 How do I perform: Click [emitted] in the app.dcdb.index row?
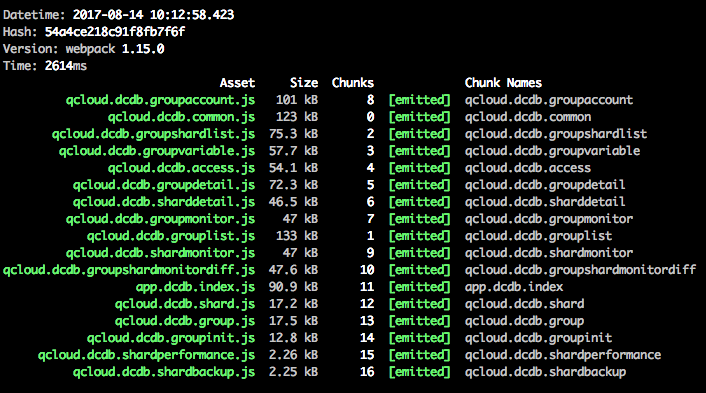(419, 287)
